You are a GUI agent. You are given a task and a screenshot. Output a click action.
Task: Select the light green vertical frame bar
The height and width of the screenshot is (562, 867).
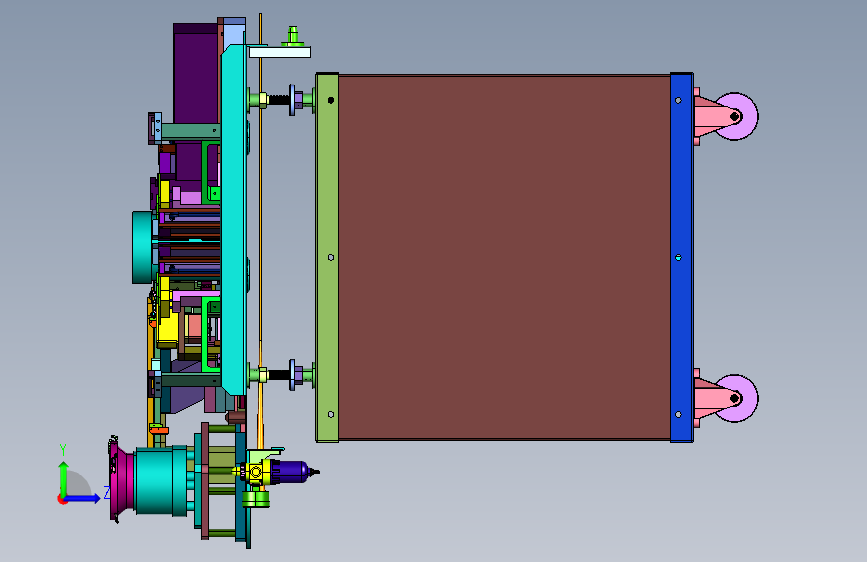pyautogui.click(x=327, y=258)
